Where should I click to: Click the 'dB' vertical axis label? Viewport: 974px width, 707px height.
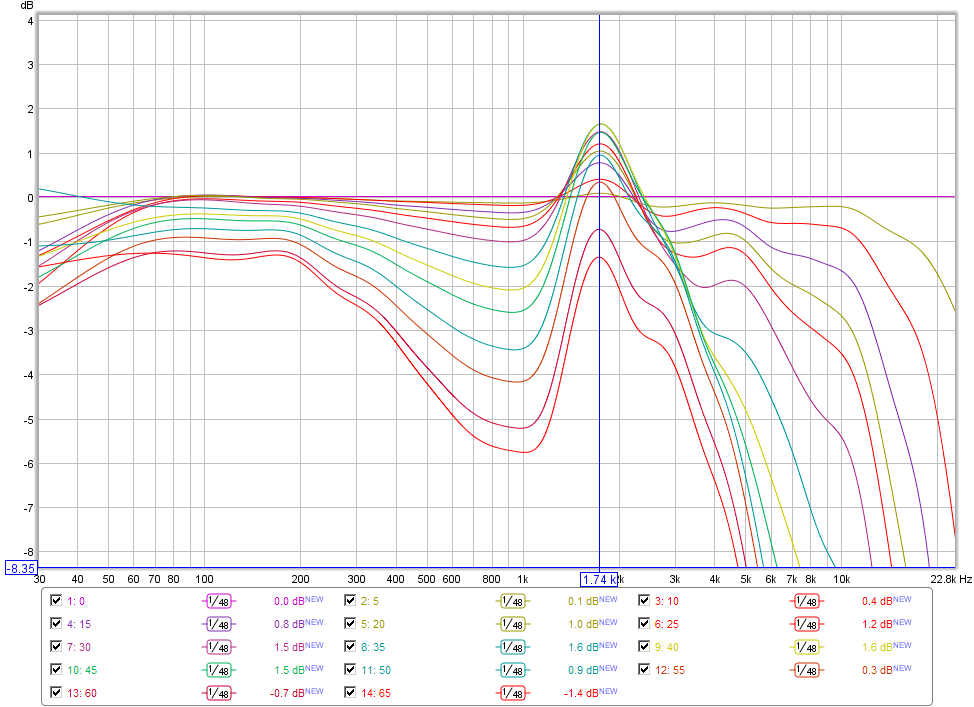(27, 6)
